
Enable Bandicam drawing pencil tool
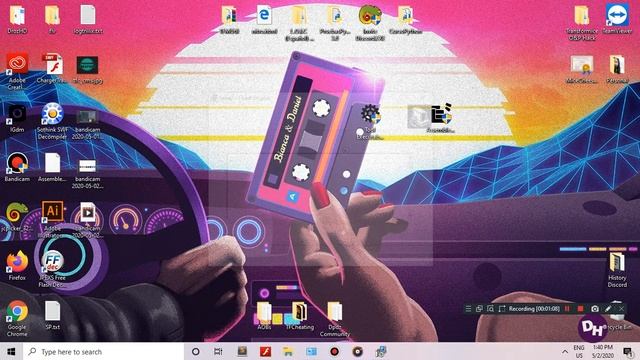click(608, 309)
